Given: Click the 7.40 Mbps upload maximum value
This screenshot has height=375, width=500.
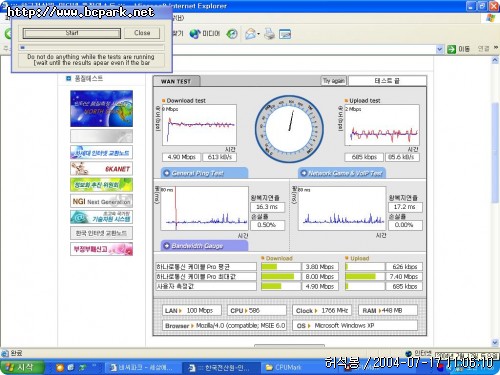Looking at the screenshot, I should (x=404, y=276).
